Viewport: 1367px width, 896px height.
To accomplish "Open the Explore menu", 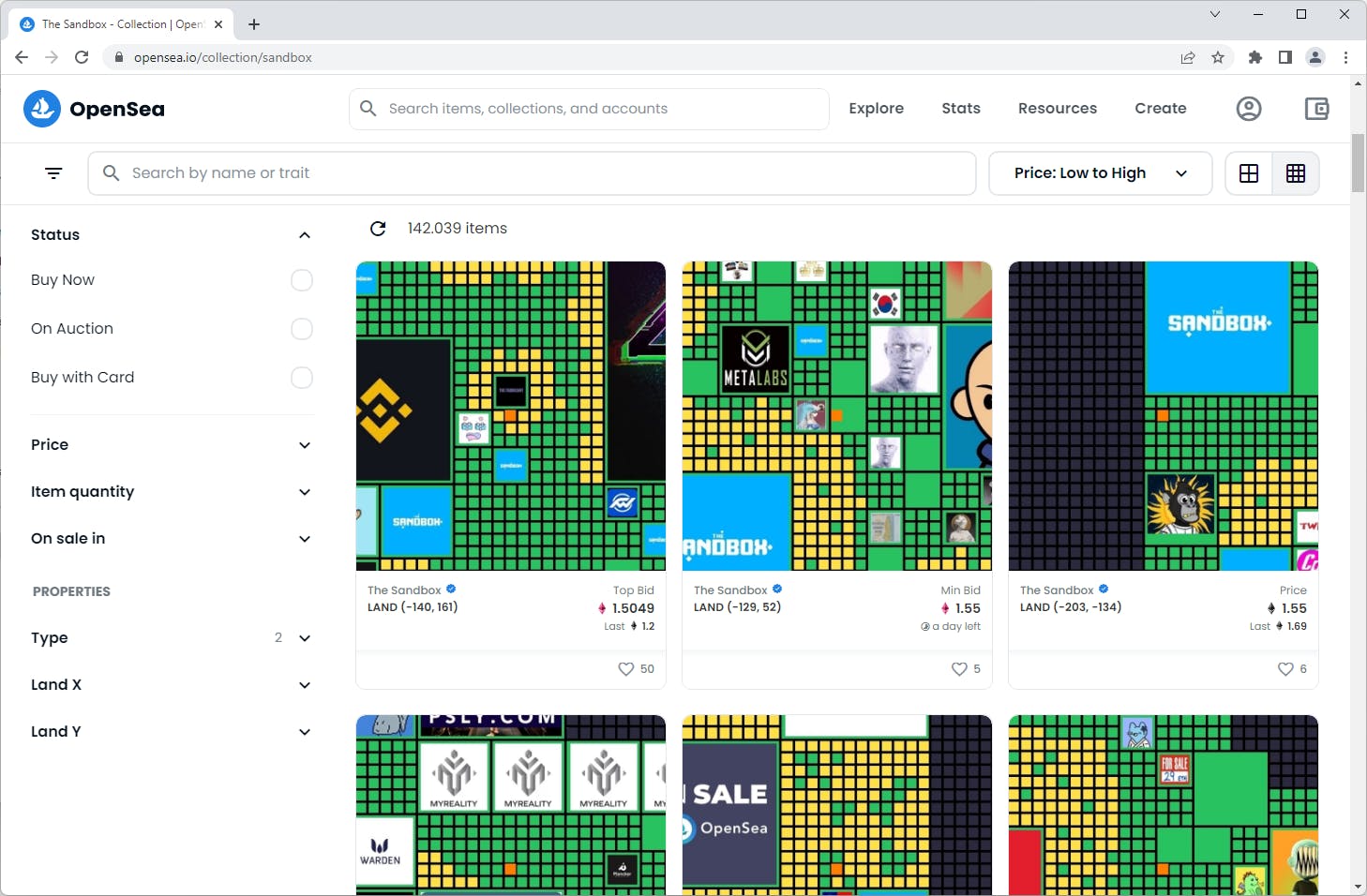I will click(x=877, y=109).
